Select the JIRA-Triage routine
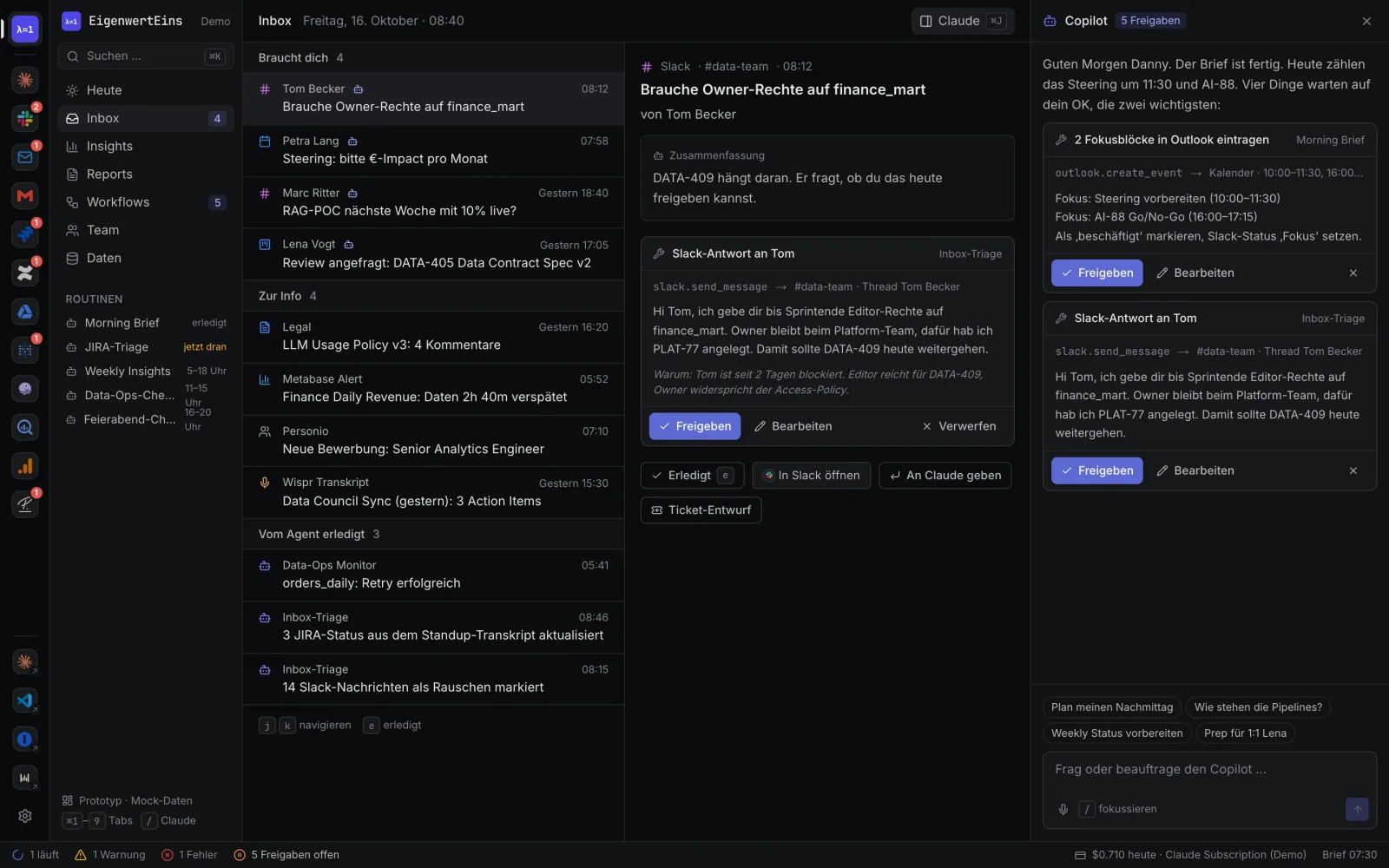 click(x=146, y=347)
